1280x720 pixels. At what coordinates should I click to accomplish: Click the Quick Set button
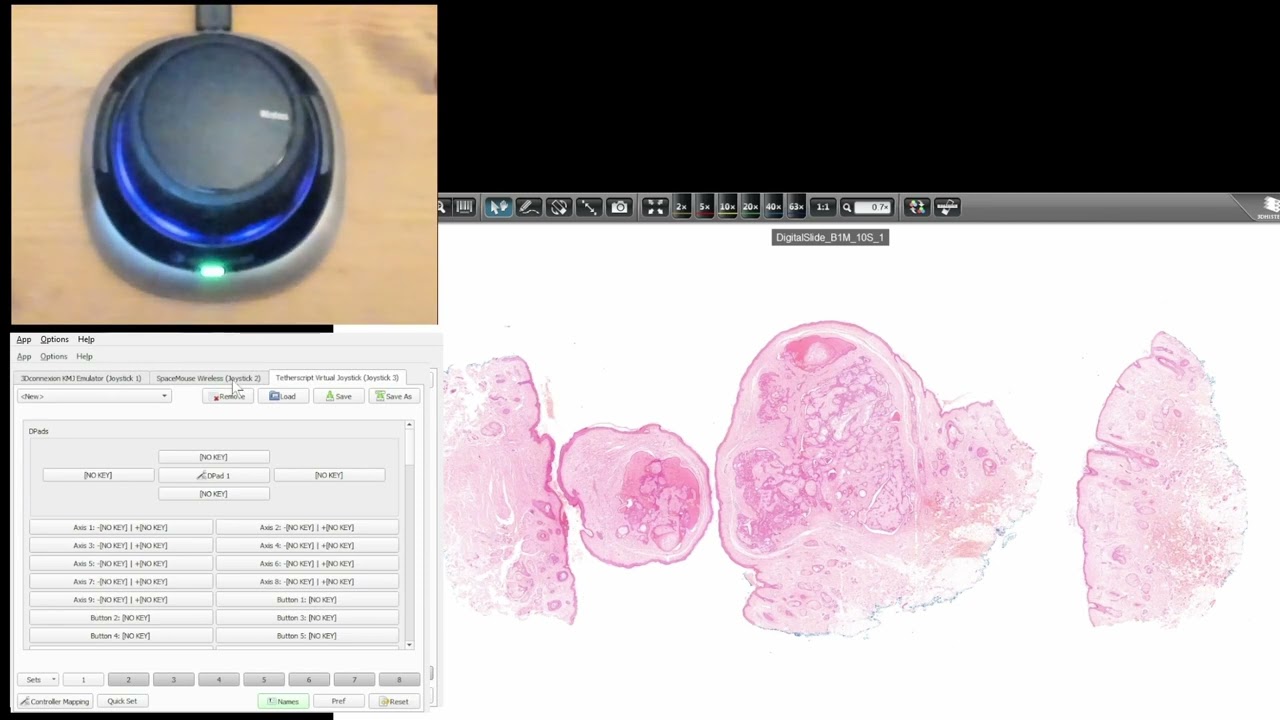122,702
